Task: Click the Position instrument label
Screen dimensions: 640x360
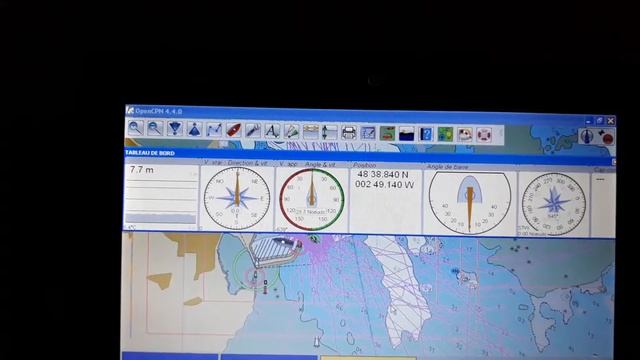Action: (364, 165)
